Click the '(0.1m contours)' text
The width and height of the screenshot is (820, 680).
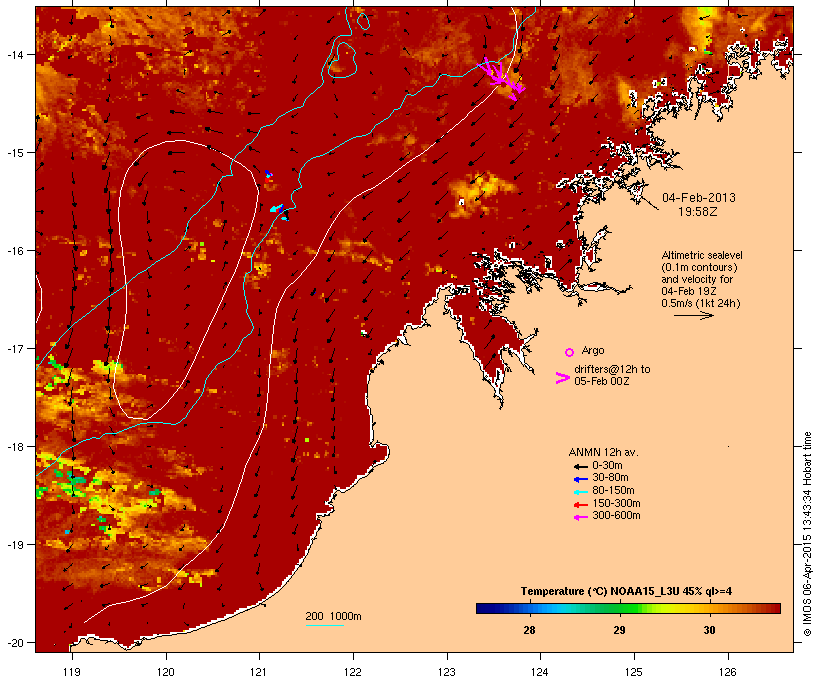(x=699, y=267)
